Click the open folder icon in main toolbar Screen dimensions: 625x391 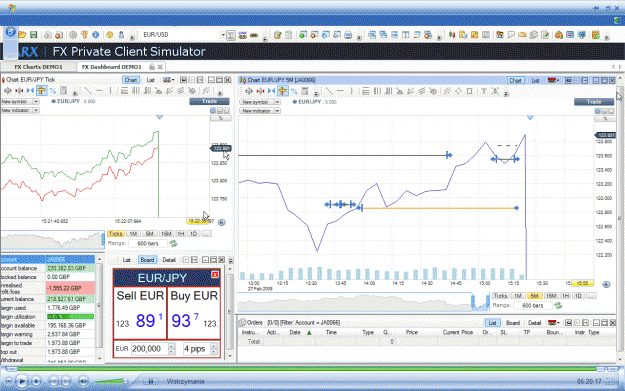(22, 35)
